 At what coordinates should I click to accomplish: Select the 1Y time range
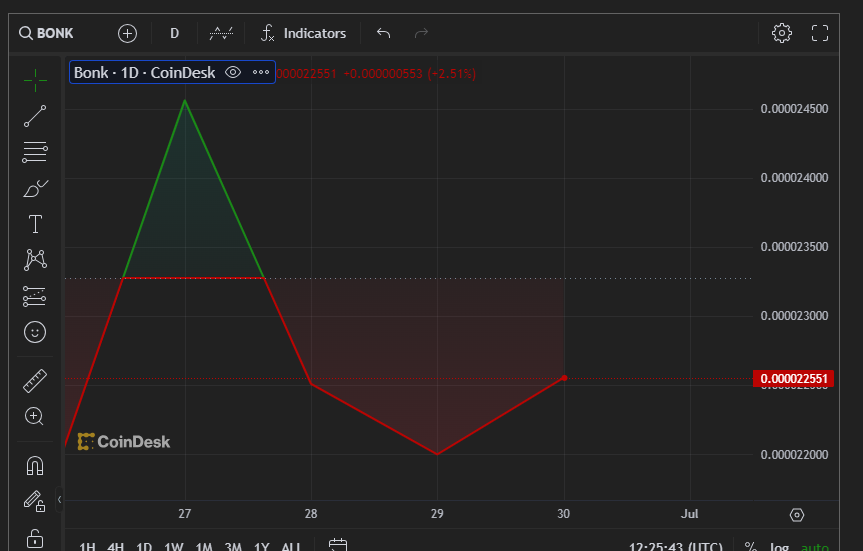pyautogui.click(x=262, y=547)
